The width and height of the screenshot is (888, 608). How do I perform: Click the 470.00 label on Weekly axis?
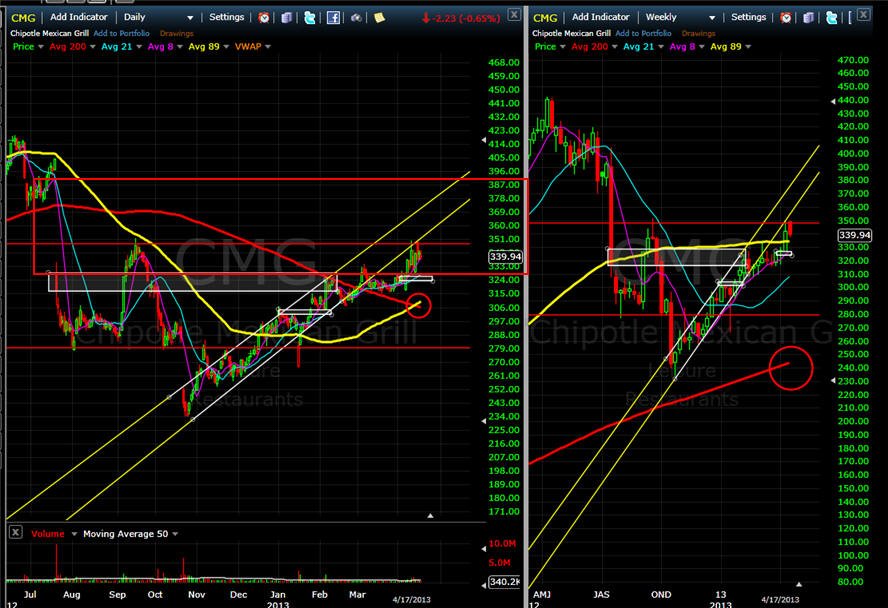(853, 59)
